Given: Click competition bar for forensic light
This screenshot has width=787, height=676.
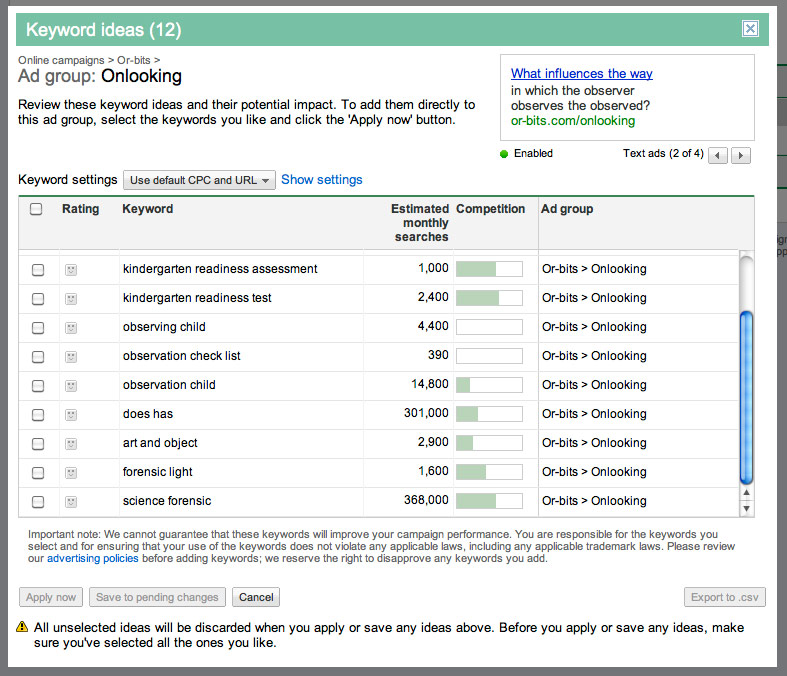Looking at the screenshot, I should 489,472.
